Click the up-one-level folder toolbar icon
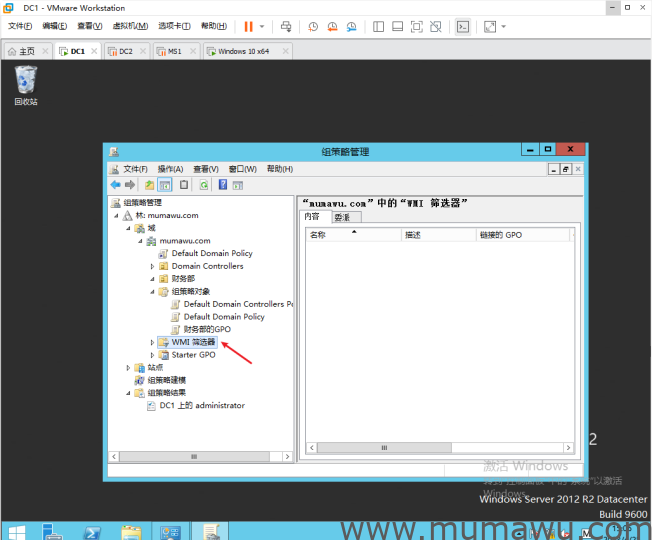The height and width of the screenshot is (540, 652). click(x=149, y=185)
